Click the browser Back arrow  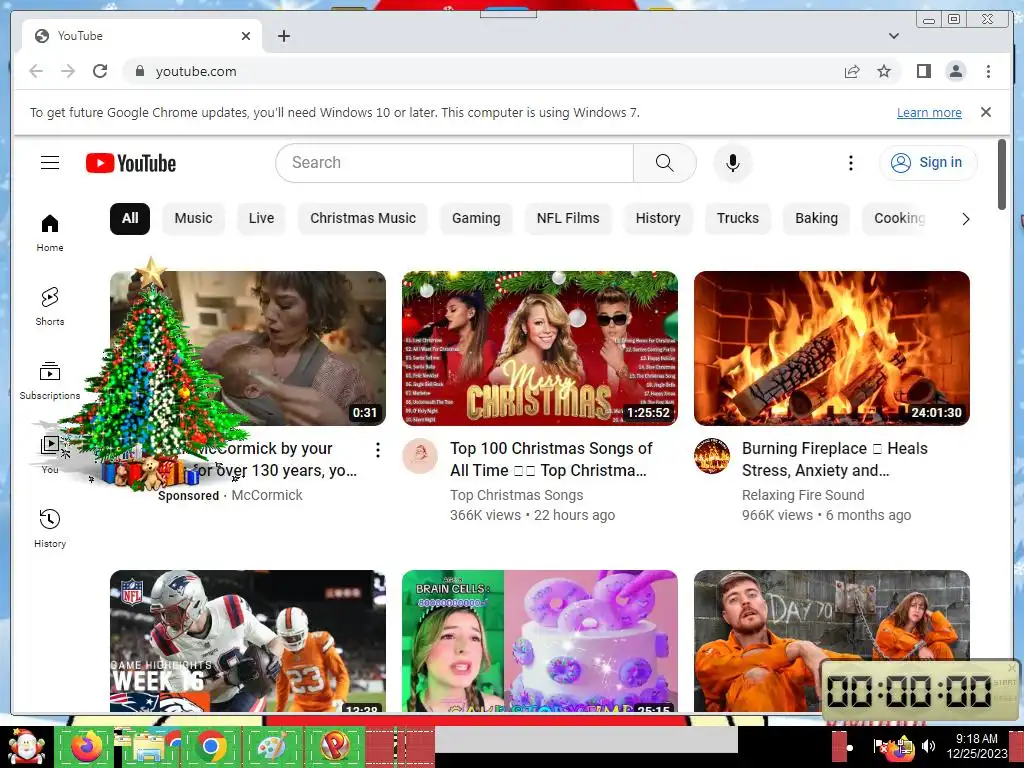coord(36,71)
